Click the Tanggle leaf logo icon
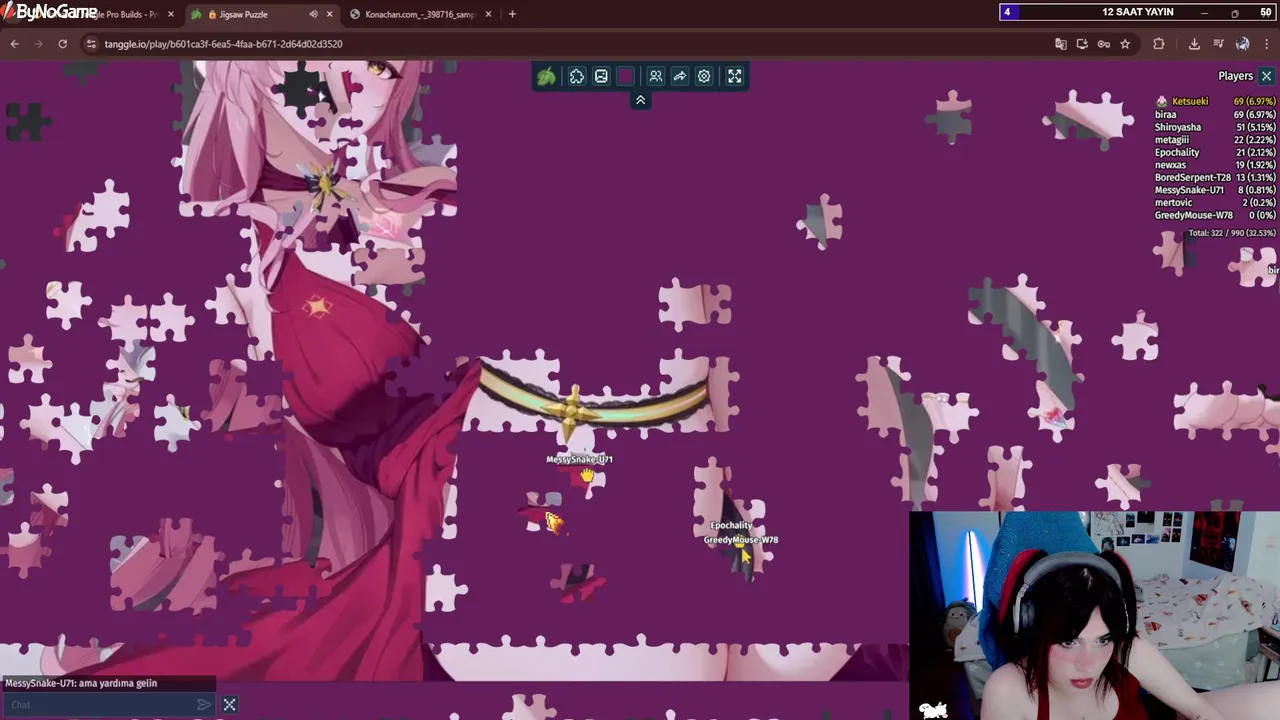The height and width of the screenshot is (720, 1280). tap(546, 76)
